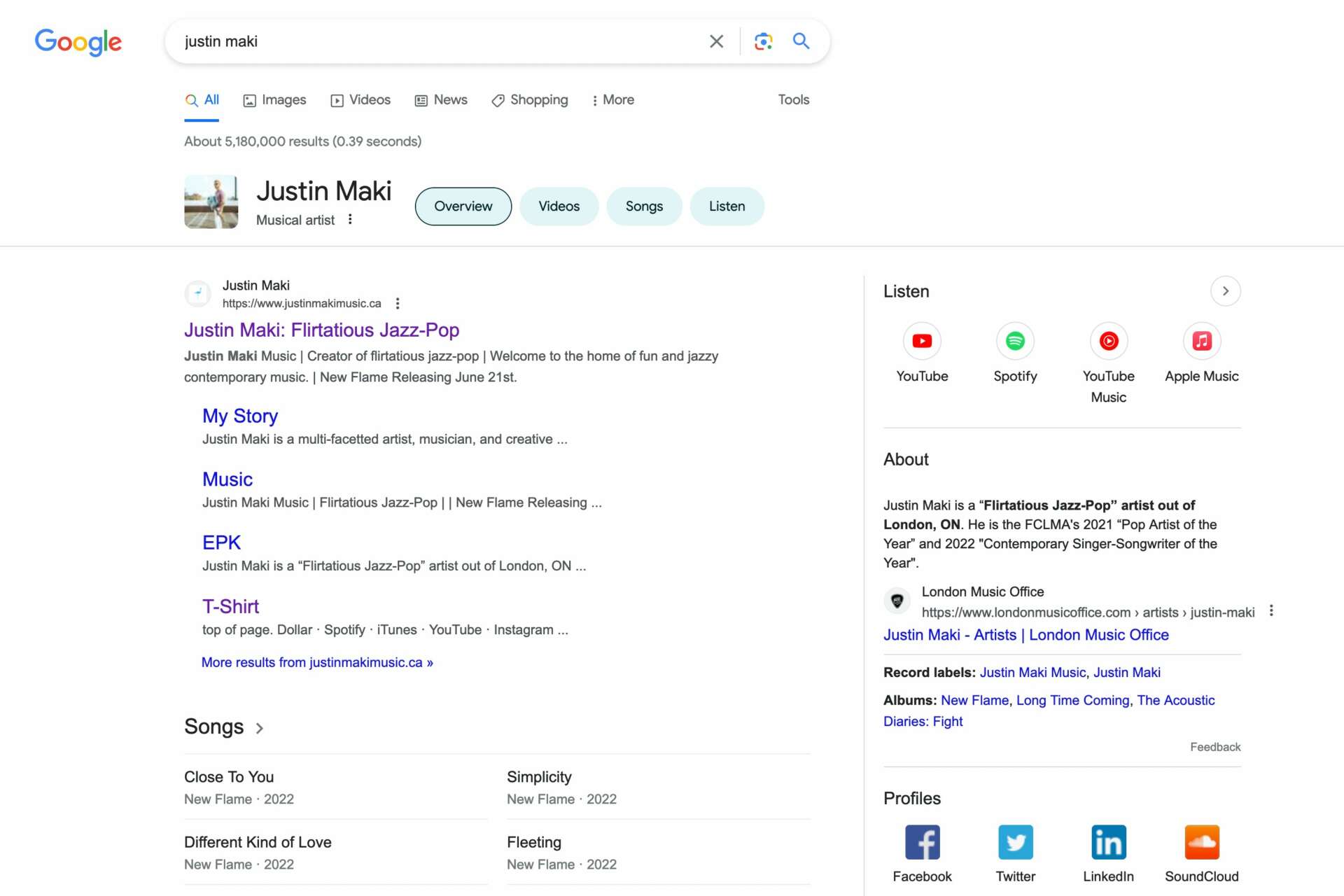Click the blue magnifier search icon

pyautogui.click(x=801, y=41)
